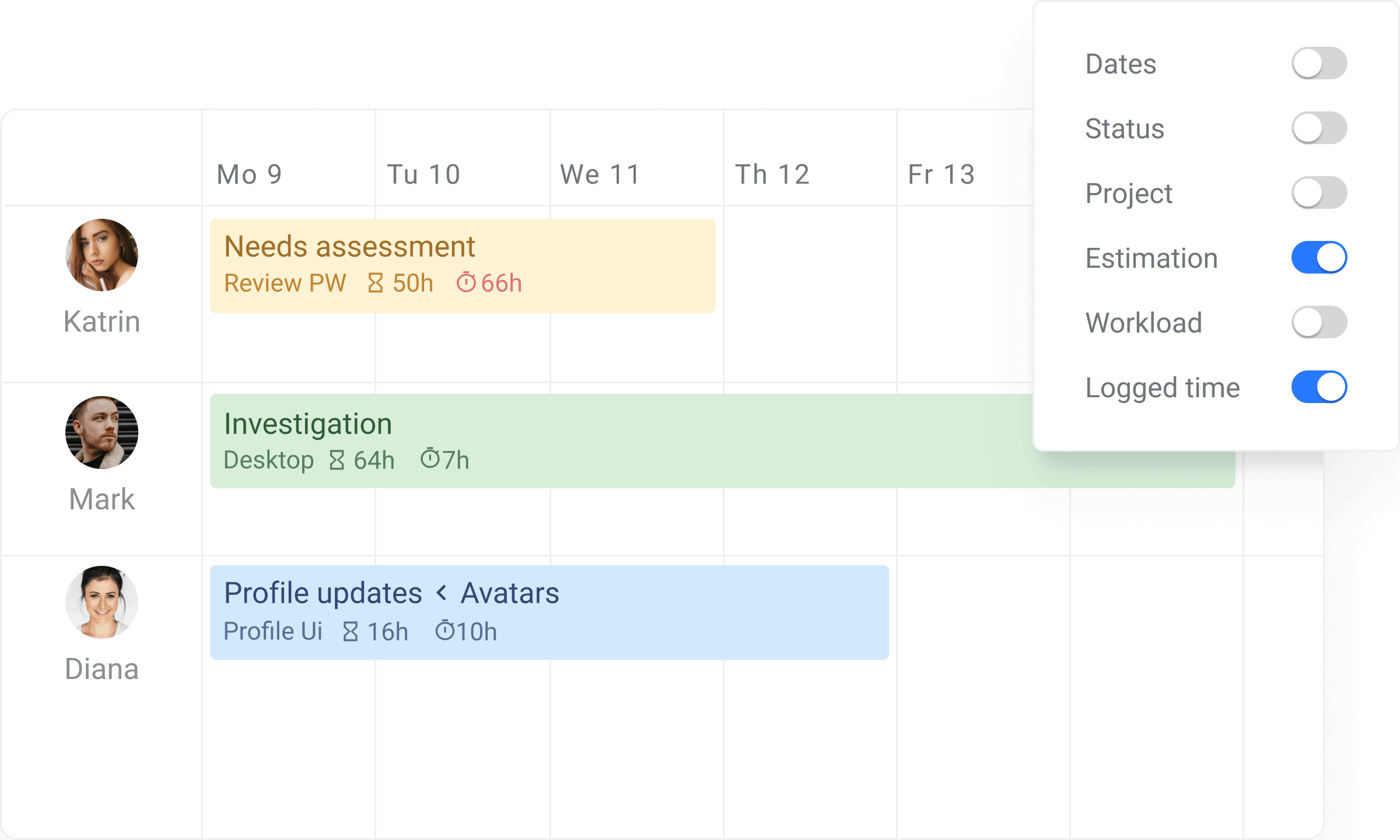Click the hourglass icon on the Investigation task
This screenshot has width=1400, height=840.
pos(337,460)
